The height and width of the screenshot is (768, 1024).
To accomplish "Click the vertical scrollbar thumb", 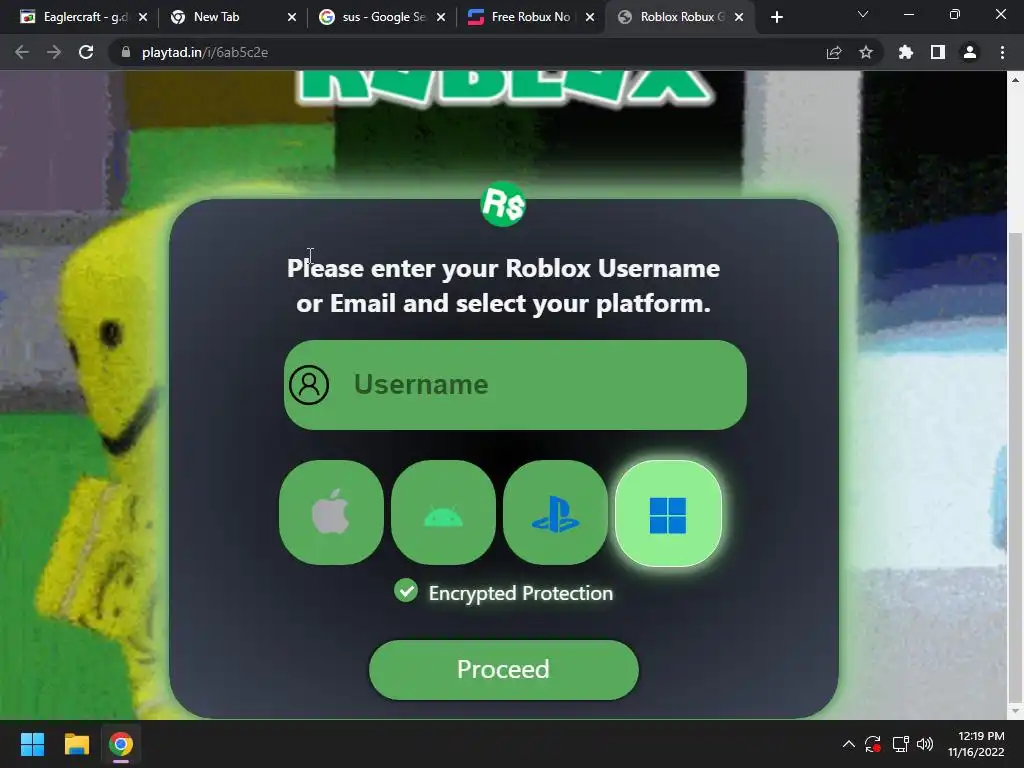I will 1015,466.
